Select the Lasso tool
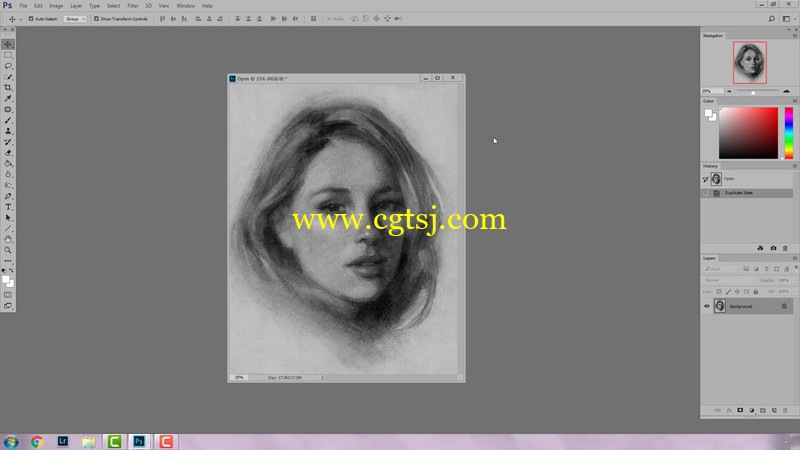Image resolution: width=800 pixels, height=450 pixels. pyautogui.click(x=8, y=66)
